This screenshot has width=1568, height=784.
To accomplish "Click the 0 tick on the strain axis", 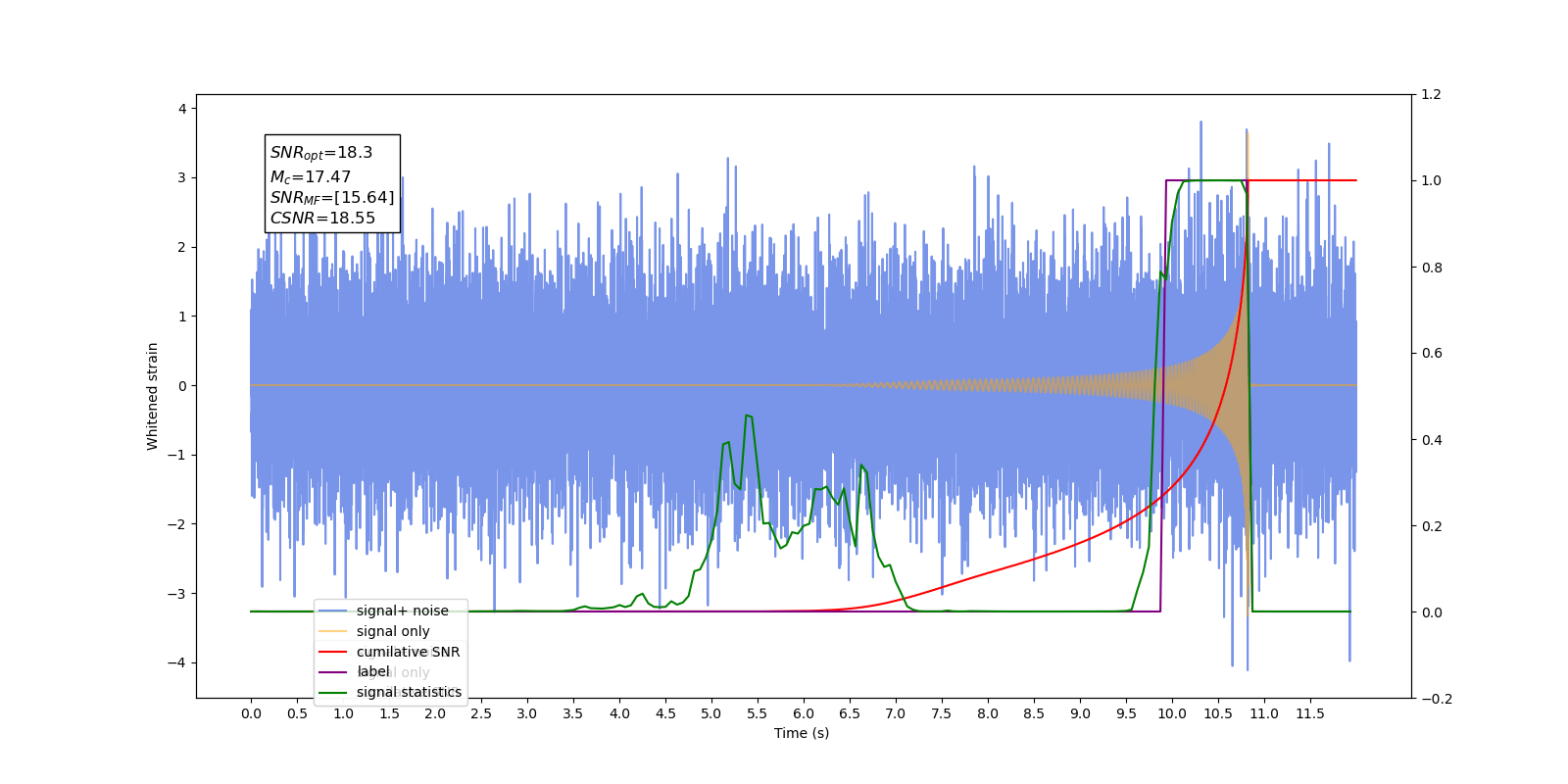I will (182, 386).
